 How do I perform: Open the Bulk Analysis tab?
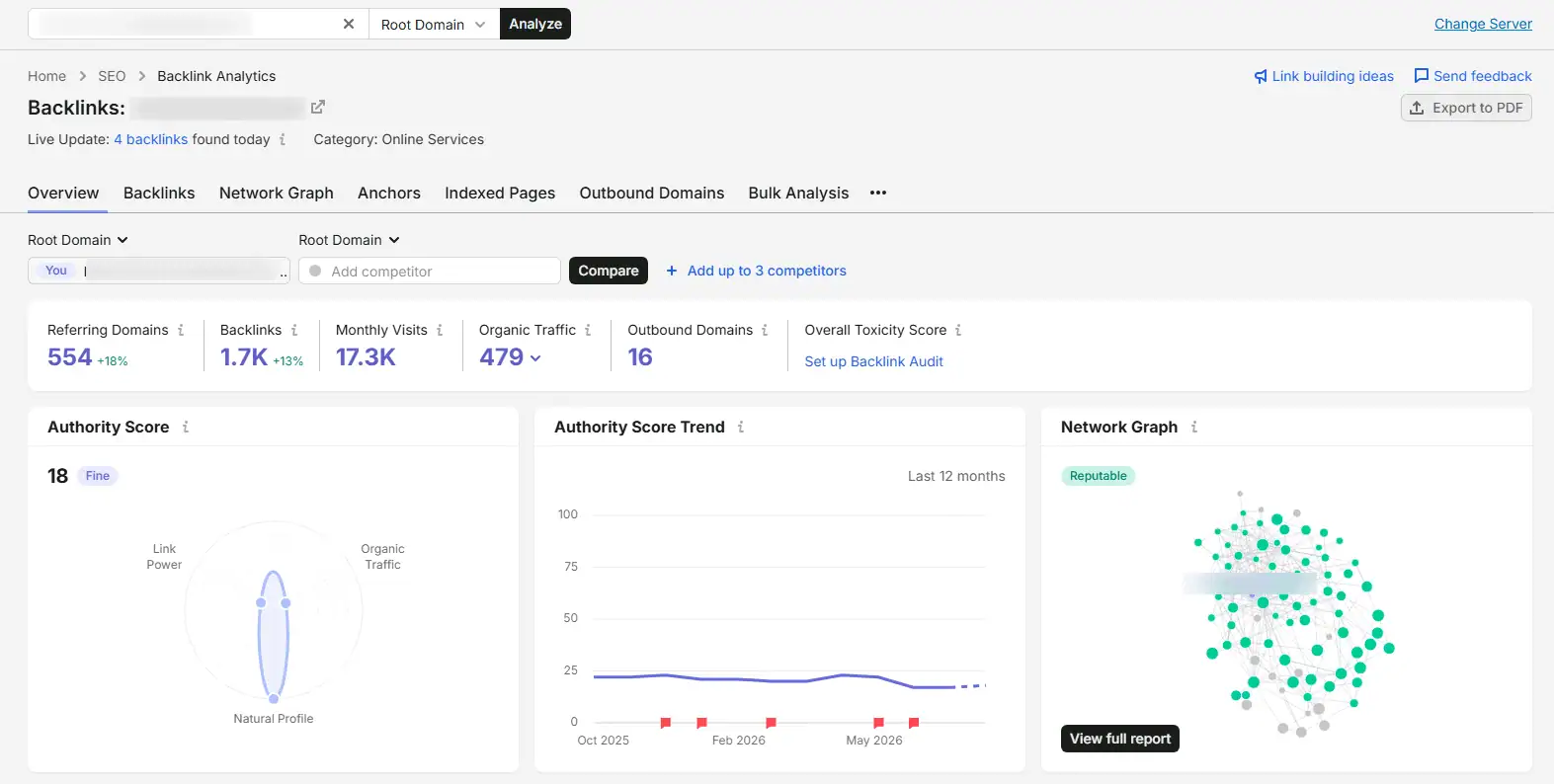point(798,193)
